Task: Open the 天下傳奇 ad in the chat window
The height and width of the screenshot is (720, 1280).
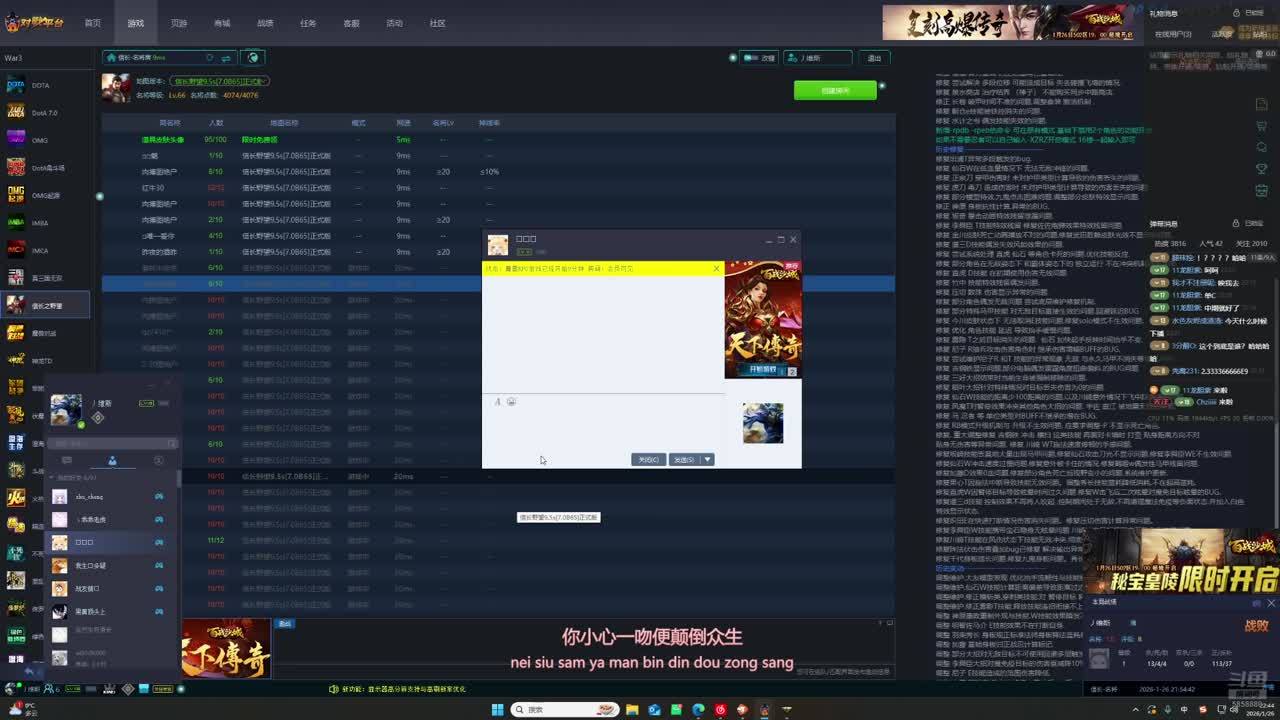Action: (x=763, y=319)
